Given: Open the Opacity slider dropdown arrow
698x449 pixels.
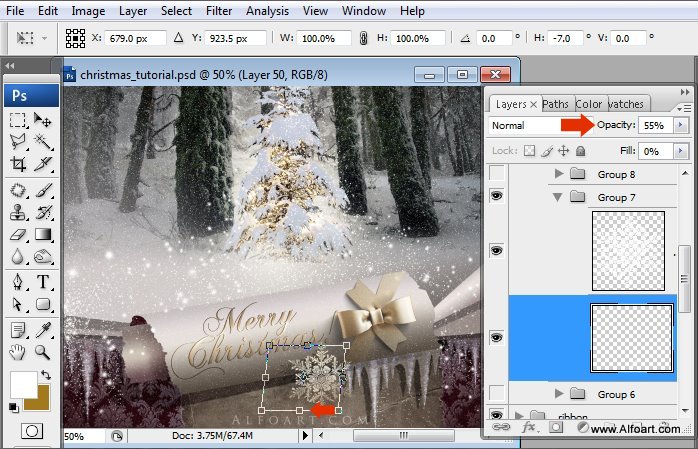Looking at the screenshot, I should pos(680,125).
